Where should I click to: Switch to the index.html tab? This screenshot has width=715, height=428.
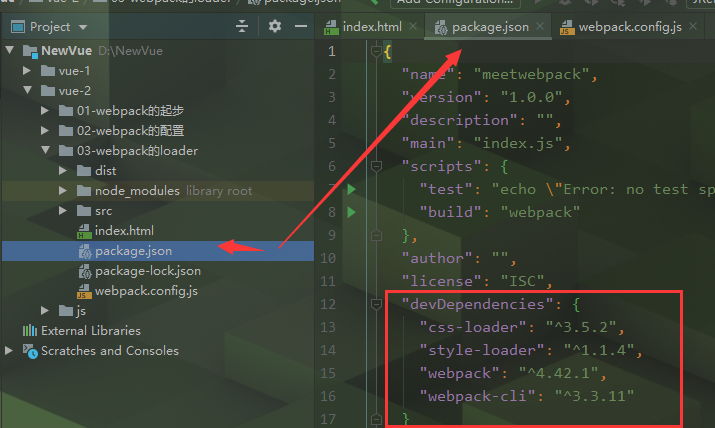click(372, 27)
